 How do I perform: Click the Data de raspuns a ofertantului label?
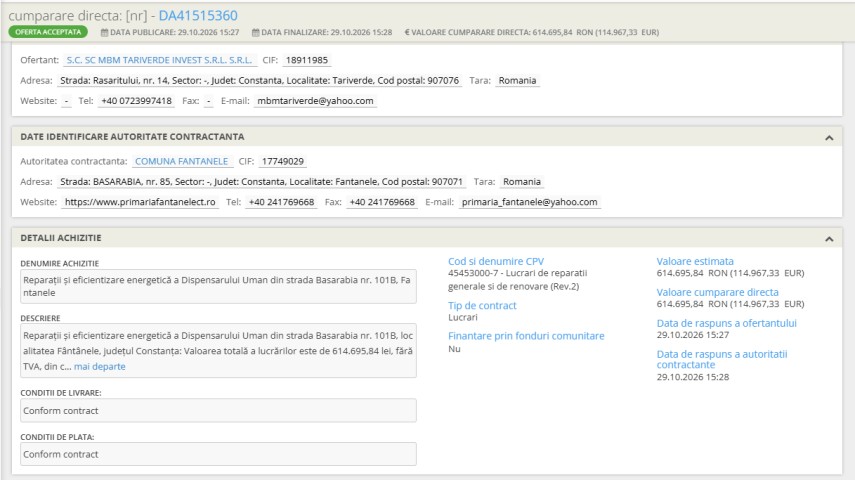point(726,323)
